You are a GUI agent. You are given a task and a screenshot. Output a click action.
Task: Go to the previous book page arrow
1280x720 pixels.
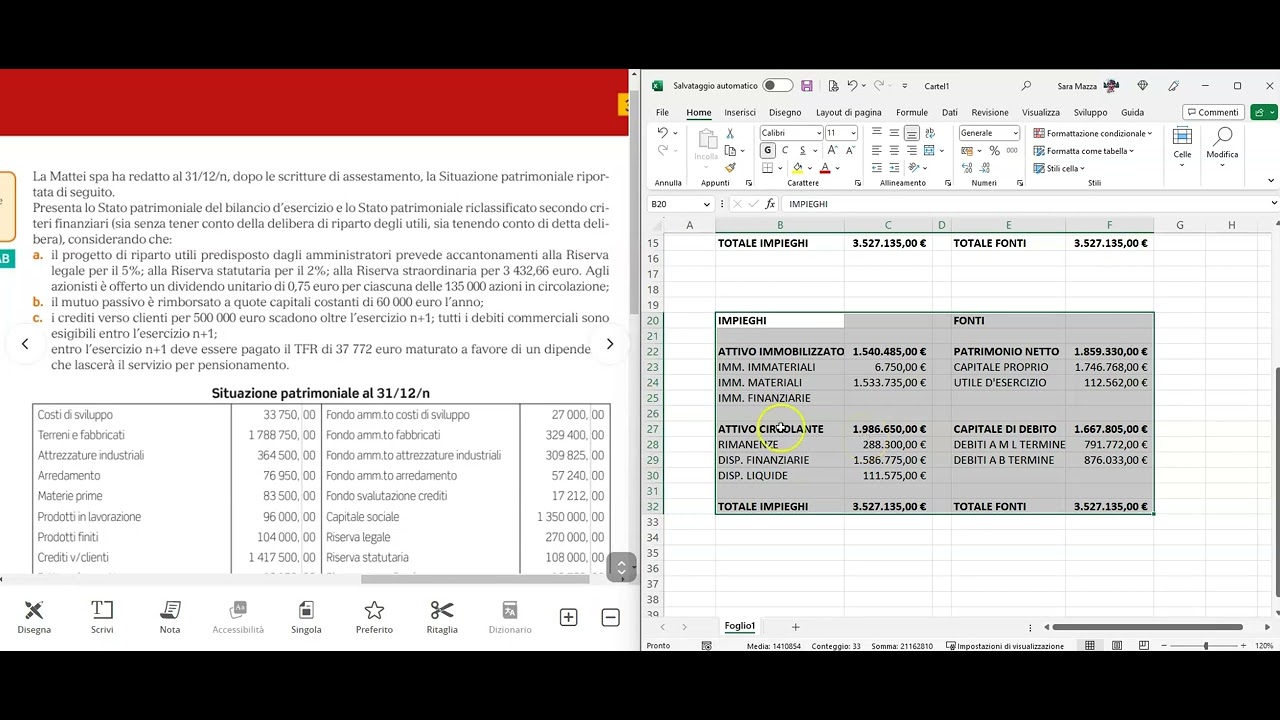click(x=25, y=344)
